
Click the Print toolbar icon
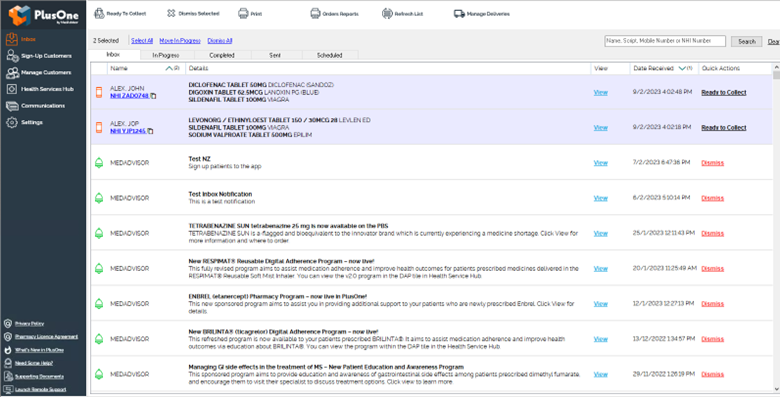(243, 13)
